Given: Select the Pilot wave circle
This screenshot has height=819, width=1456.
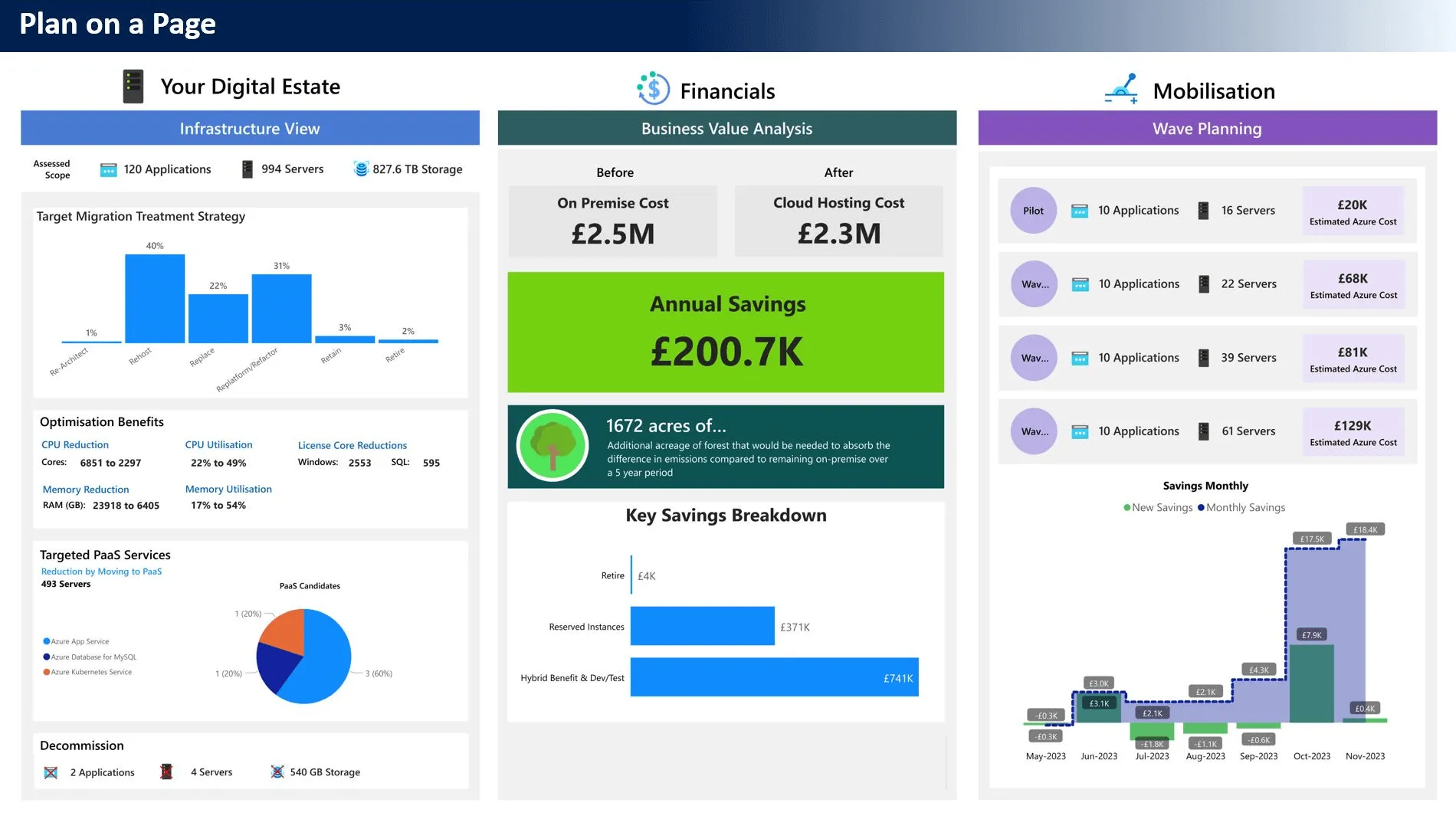Looking at the screenshot, I should point(1034,211).
